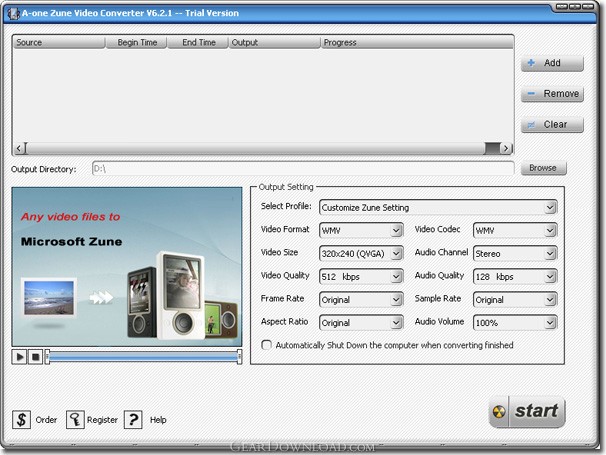This screenshot has width=606, height=455.
Task: Open the Frame Rate dropdown
Action: [x=361, y=300]
